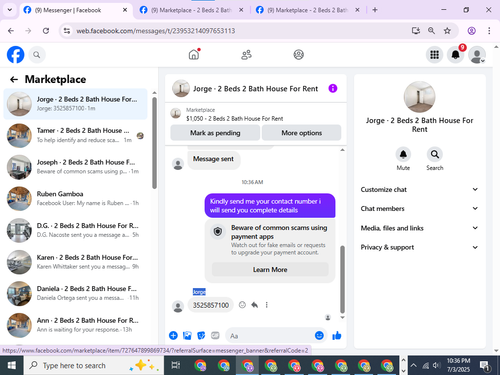Expand the Media, files and links section
Screen dimensions: 500x375
coord(419,228)
